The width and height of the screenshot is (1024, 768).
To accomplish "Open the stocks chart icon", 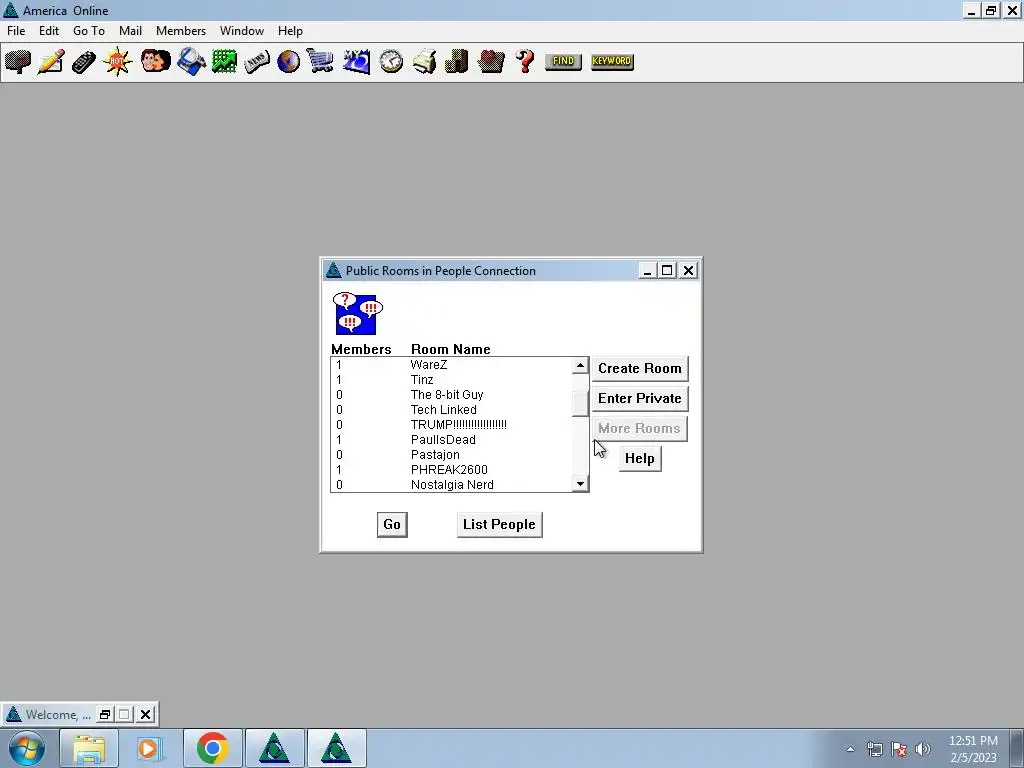I will 224,61.
